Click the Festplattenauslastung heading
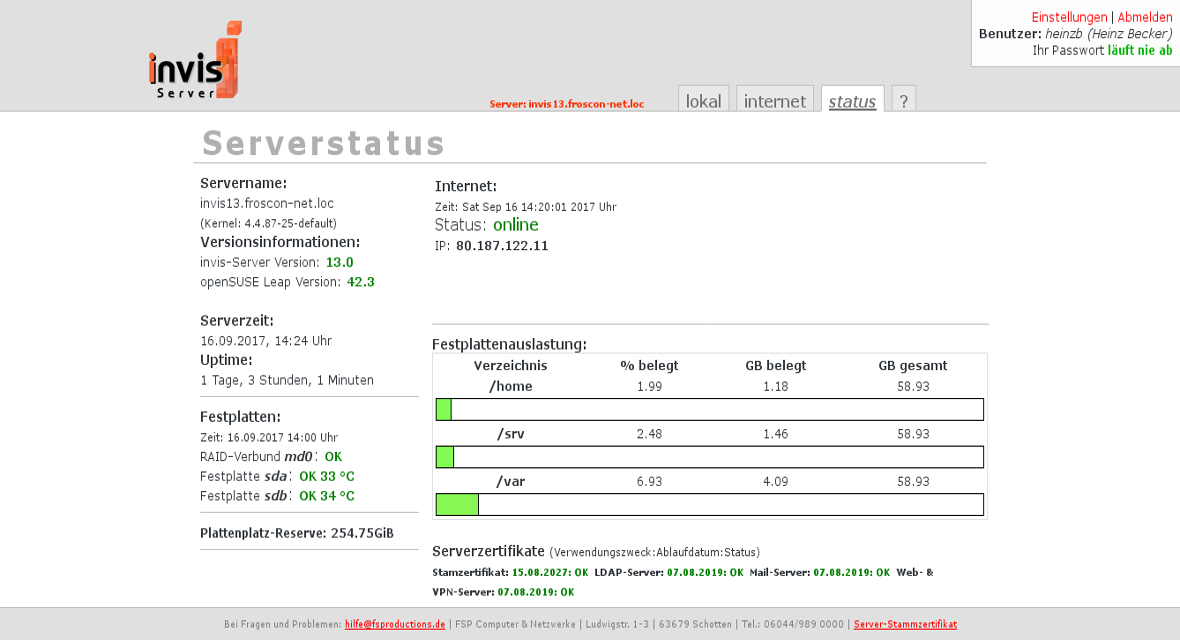This screenshot has width=1180, height=640. click(509, 344)
